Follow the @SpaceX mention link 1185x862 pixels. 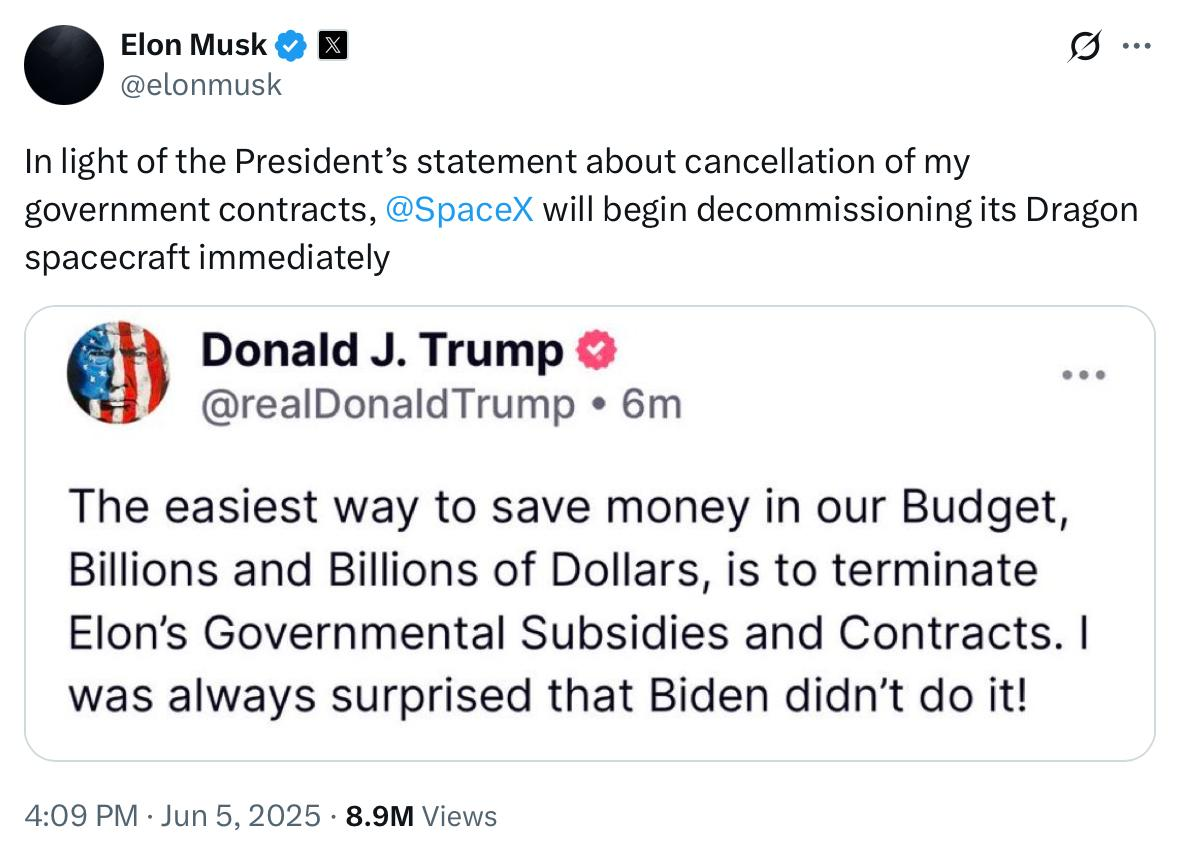point(459,209)
